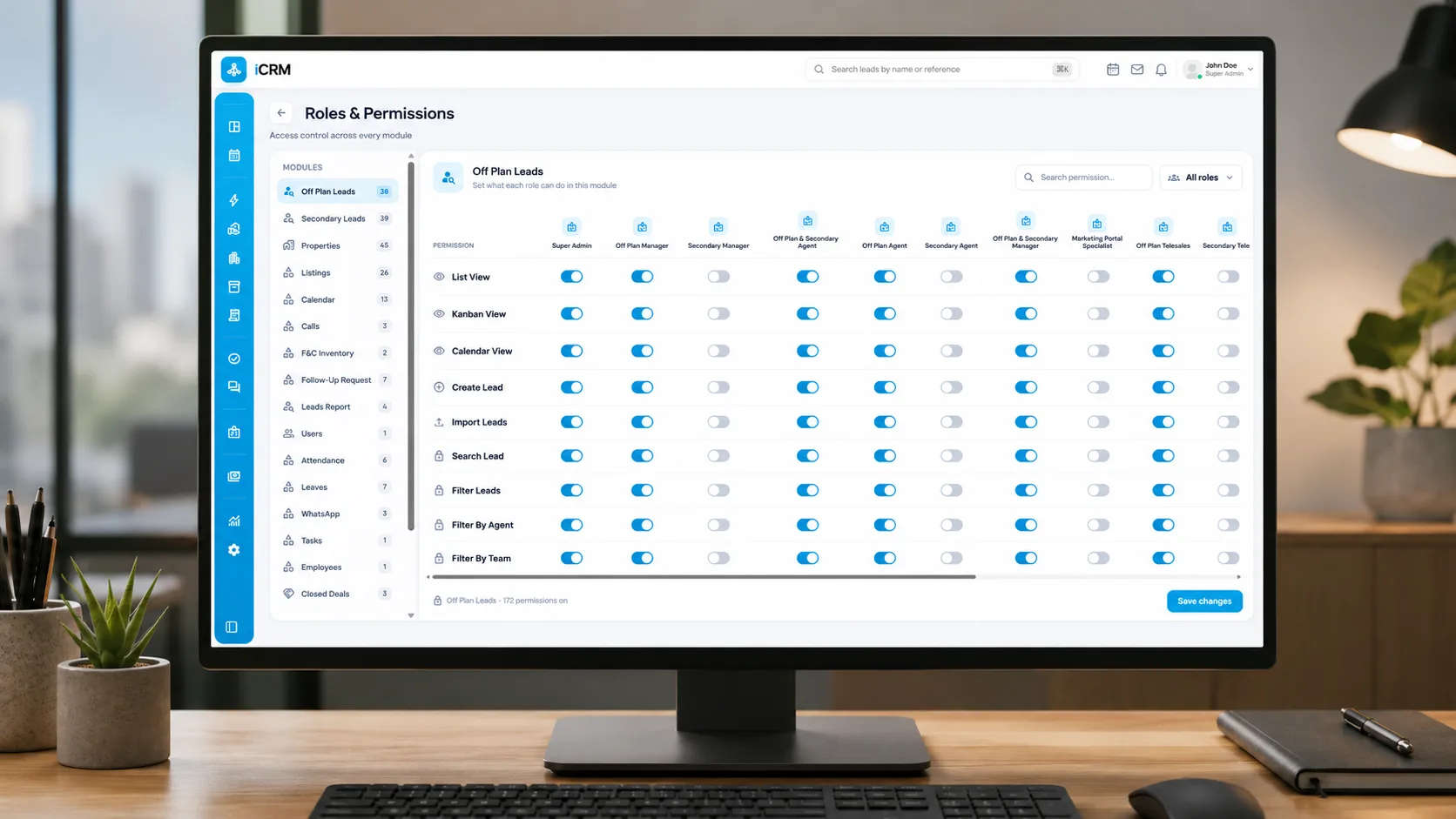Click modules list scroll-down arrow

point(411,615)
